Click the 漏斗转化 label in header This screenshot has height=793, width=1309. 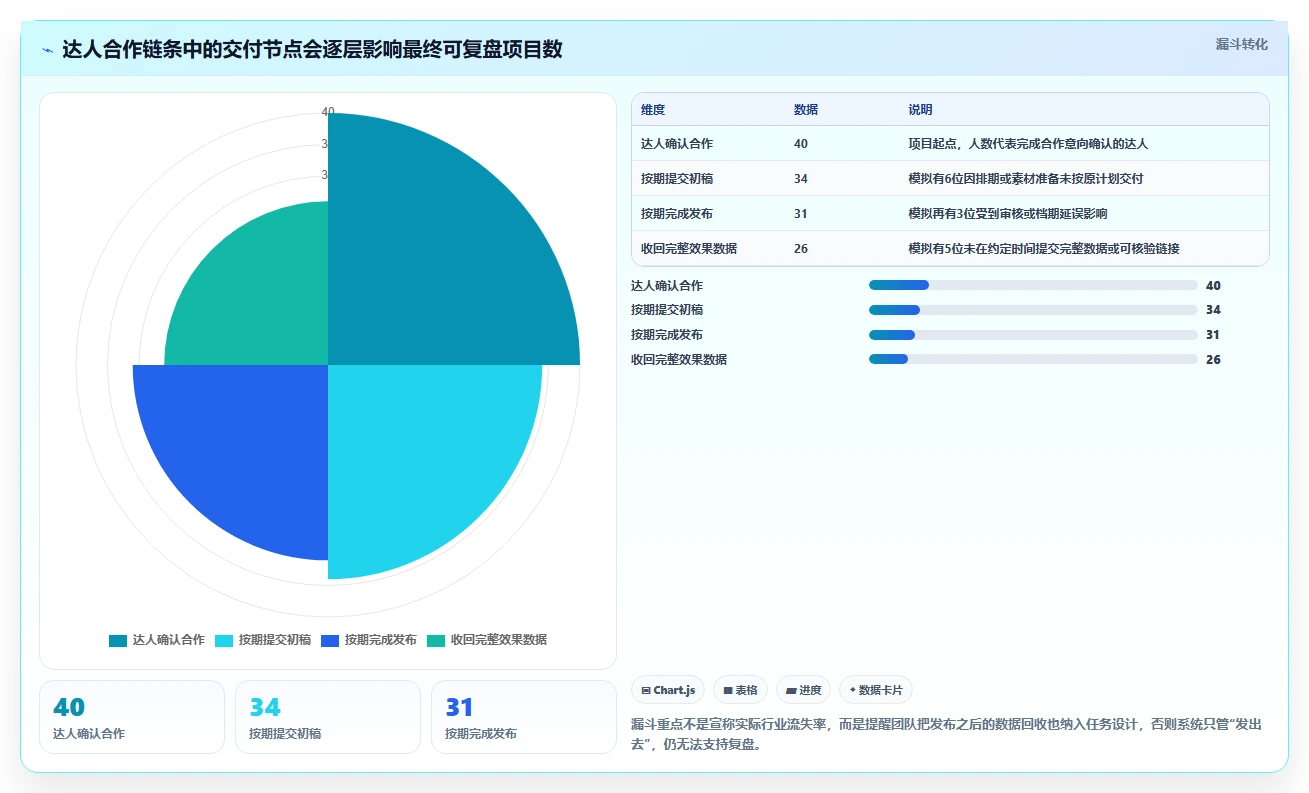[x=1241, y=44]
